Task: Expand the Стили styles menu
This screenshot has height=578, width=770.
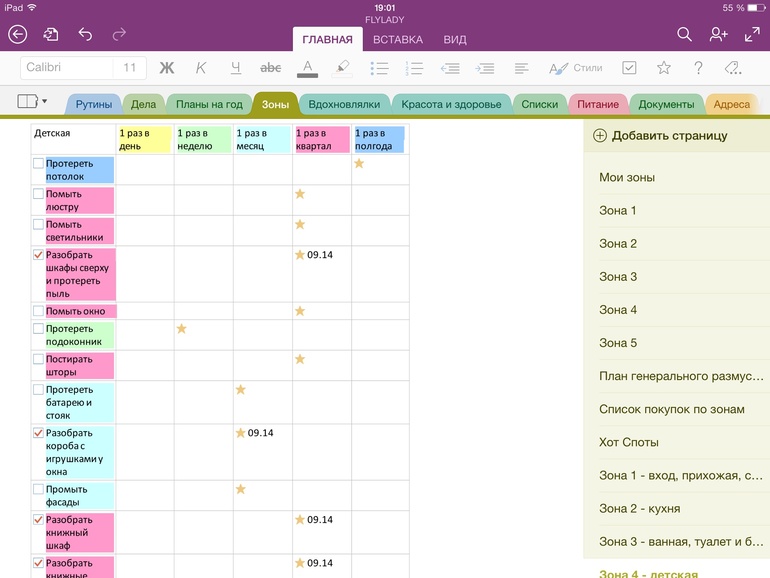Action: click(x=576, y=68)
